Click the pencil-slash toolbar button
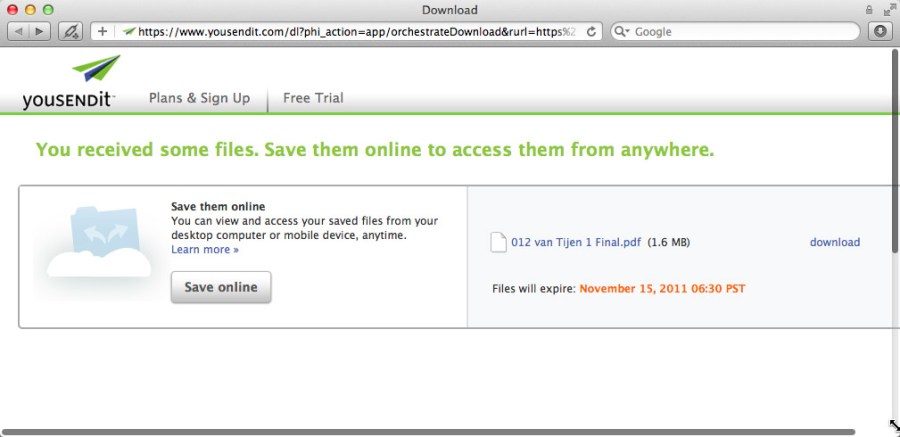Image resolution: width=900 pixels, height=437 pixels. [x=70, y=31]
